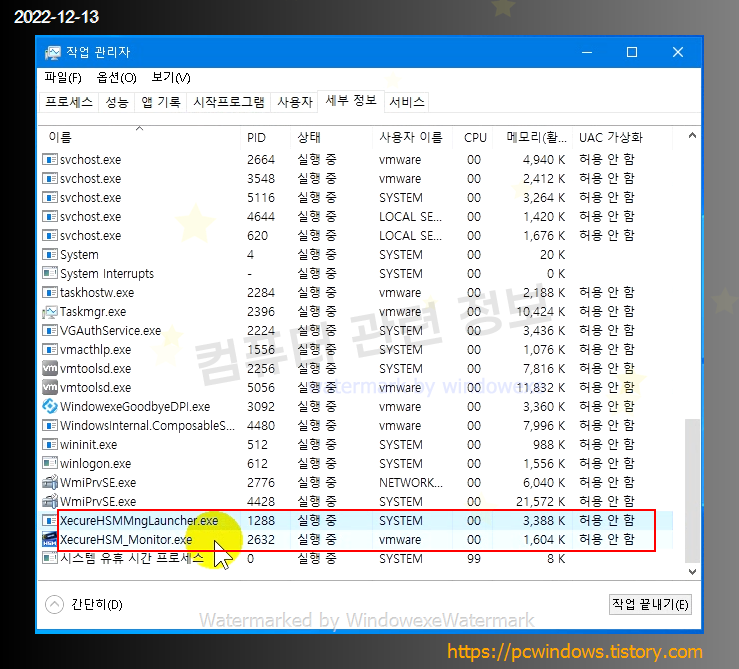Click the 시스템 유휴 시간 프로세스 icon

[49, 559]
